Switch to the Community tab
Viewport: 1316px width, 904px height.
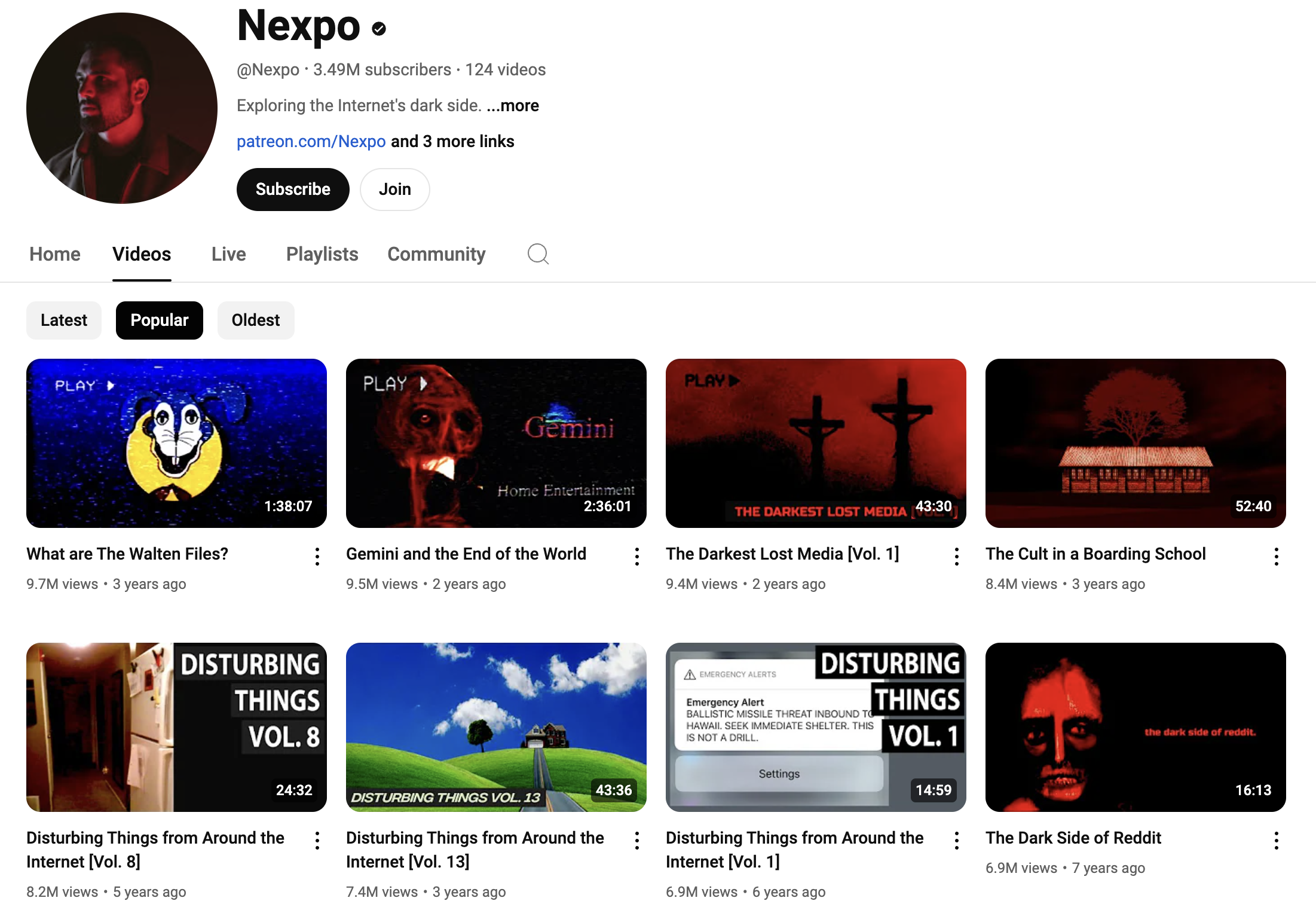(x=436, y=254)
